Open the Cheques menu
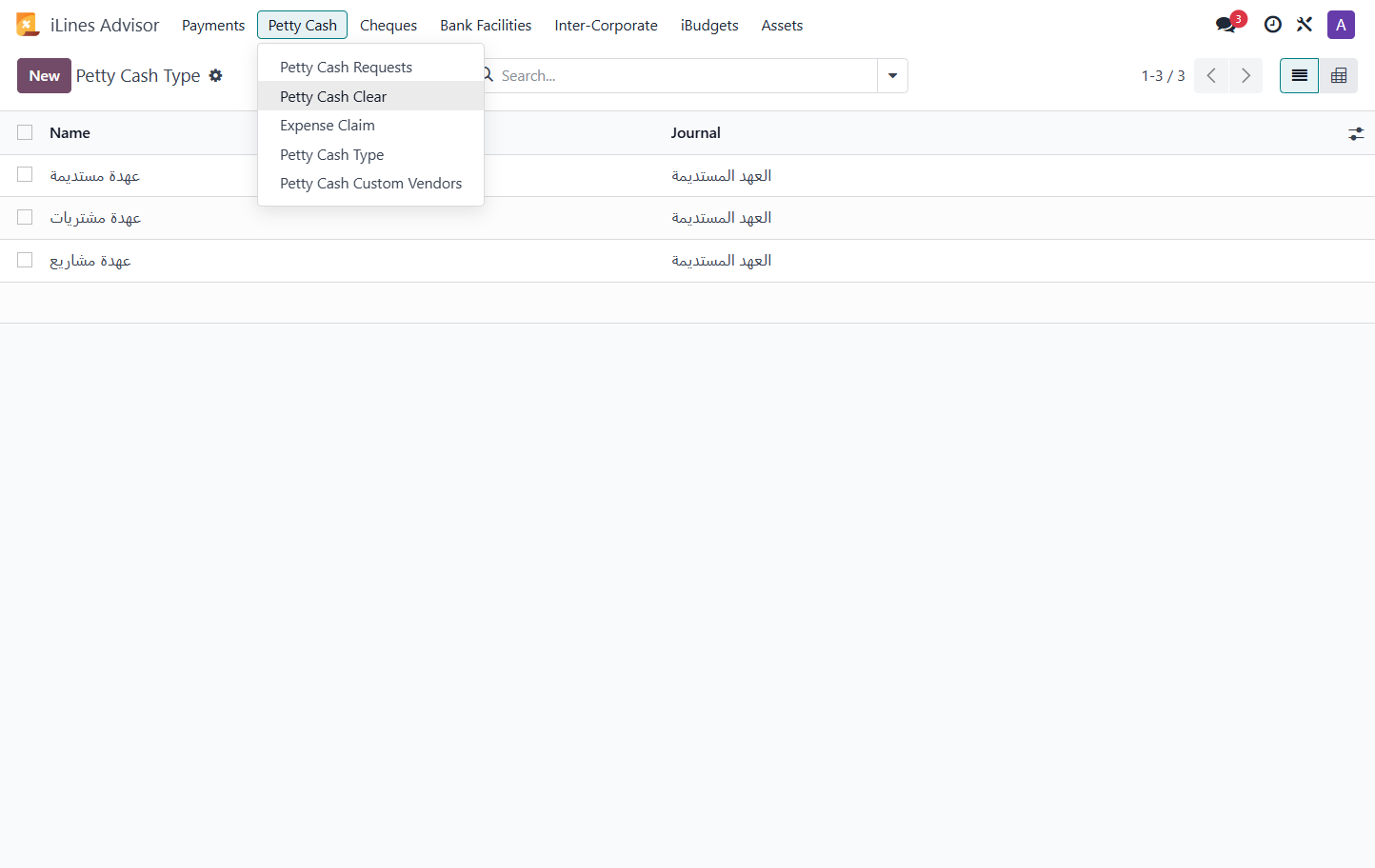 tap(389, 25)
